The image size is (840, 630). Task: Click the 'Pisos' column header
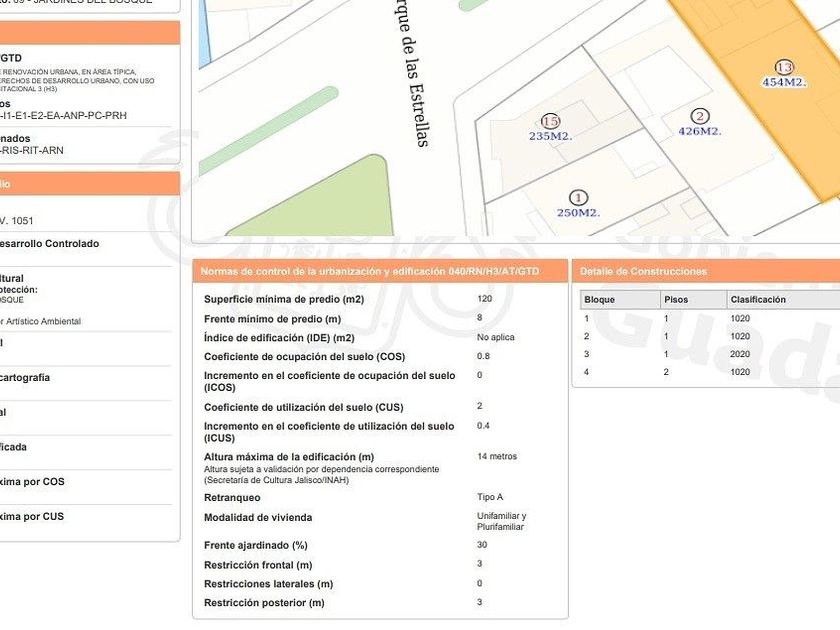[x=693, y=299]
